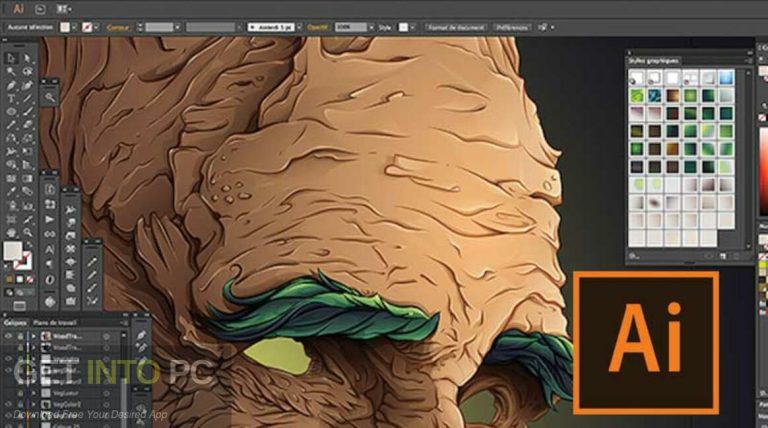Switch to the Plans de travail tab
Image resolution: width=768 pixels, height=428 pixels.
click(54, 323)
